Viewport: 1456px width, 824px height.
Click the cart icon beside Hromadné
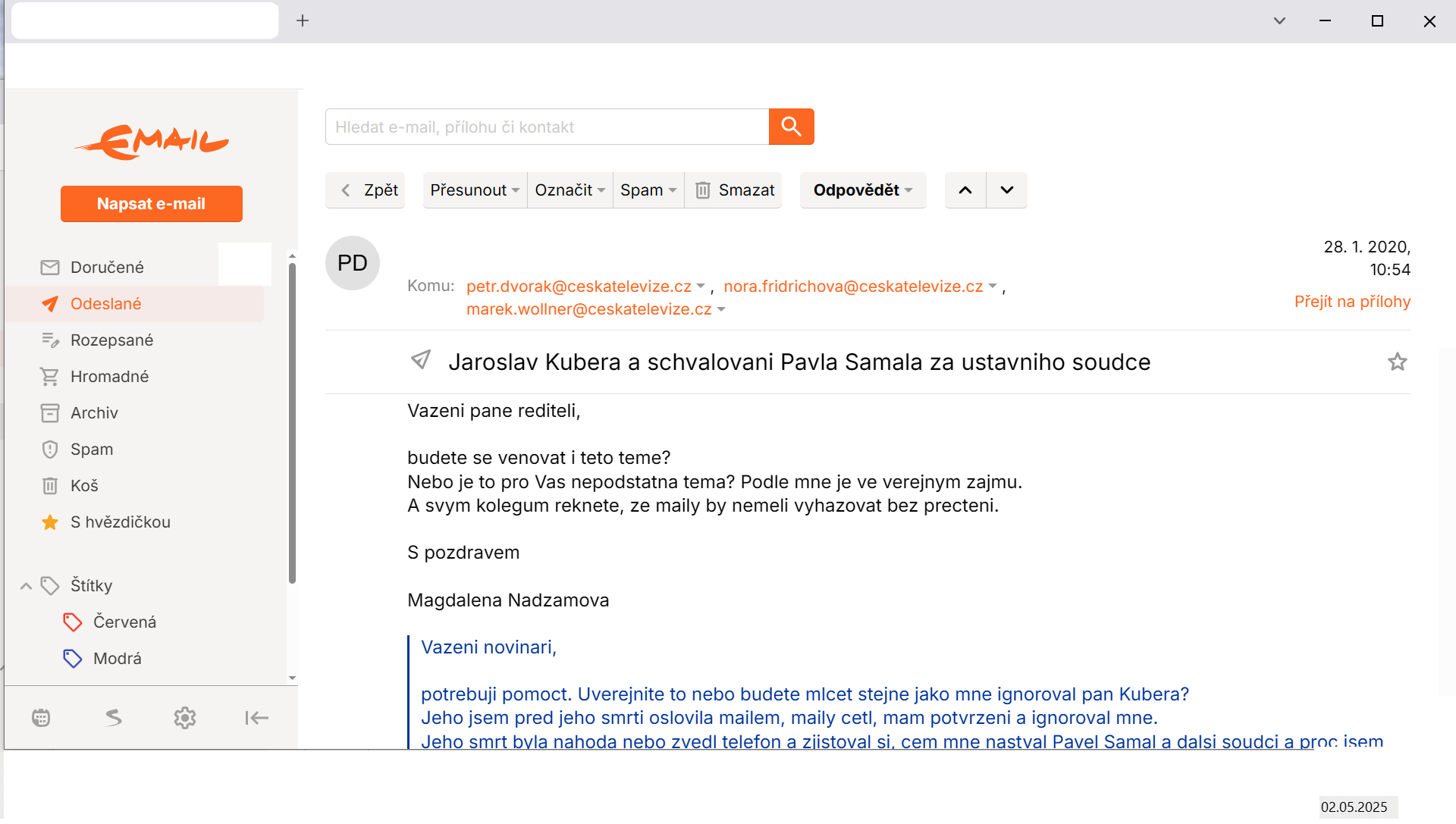tap(50, 377)
